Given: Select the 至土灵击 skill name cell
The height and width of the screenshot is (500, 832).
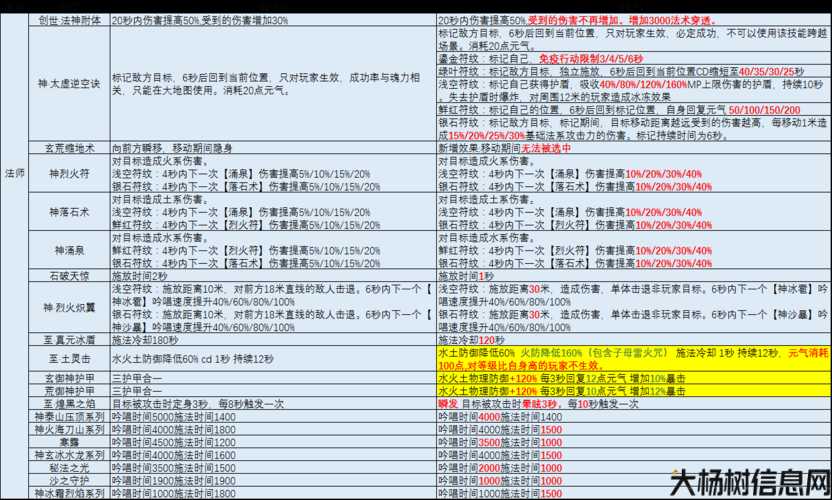Looking at the screenshot, I should (70, 359).
